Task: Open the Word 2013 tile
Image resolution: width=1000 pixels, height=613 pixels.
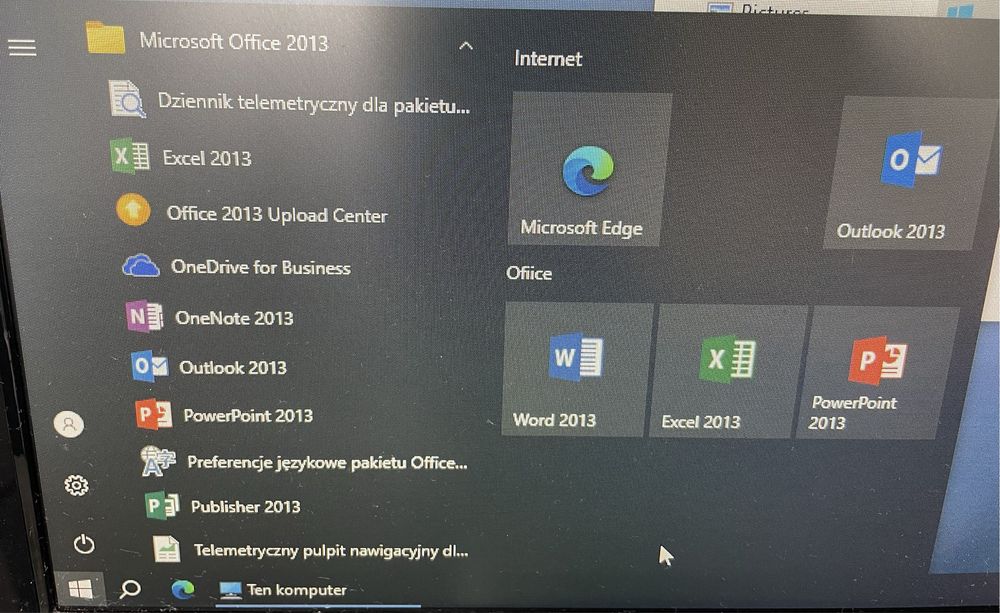Action: 577,369
